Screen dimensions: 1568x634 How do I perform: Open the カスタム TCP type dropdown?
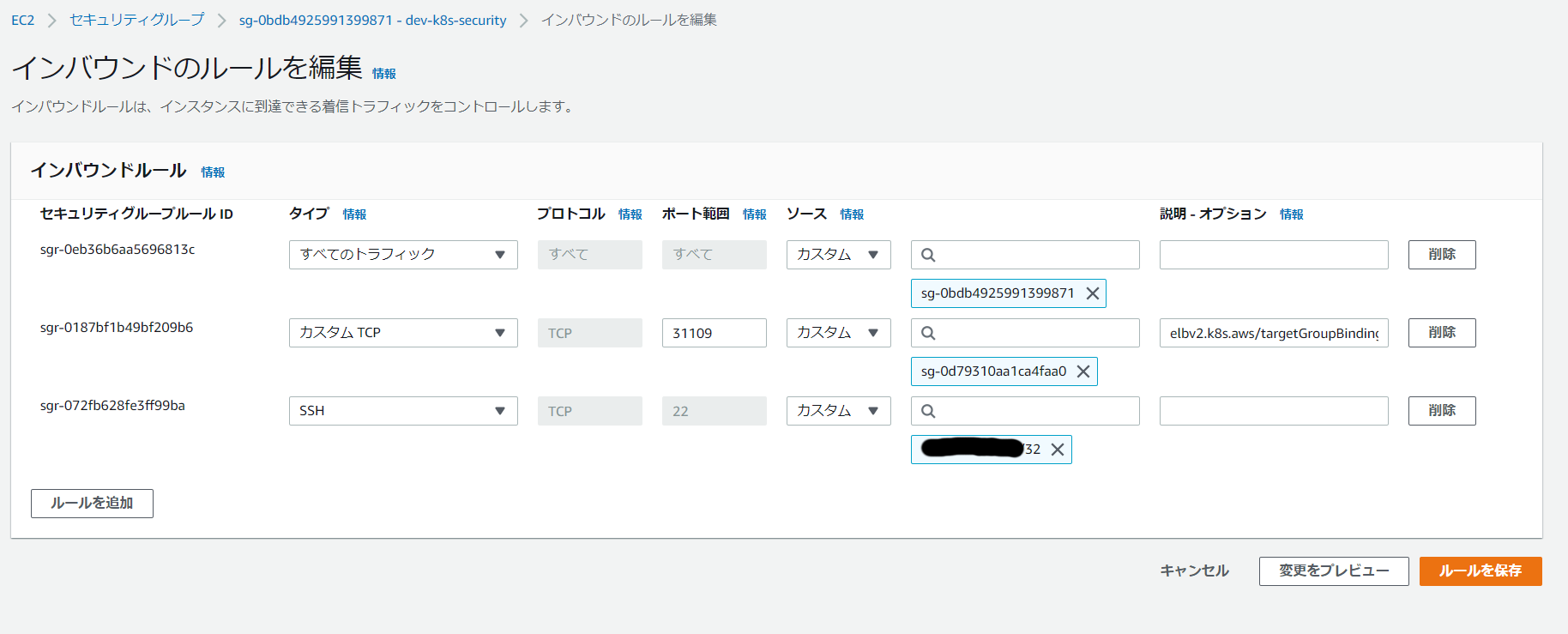pyautogui.click(x=403, y=333)
